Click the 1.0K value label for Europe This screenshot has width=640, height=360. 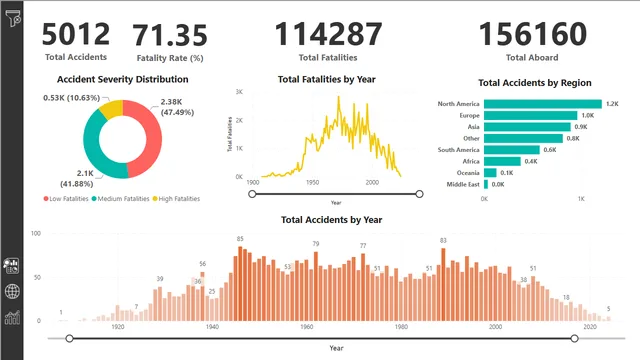tap(588, 116)
